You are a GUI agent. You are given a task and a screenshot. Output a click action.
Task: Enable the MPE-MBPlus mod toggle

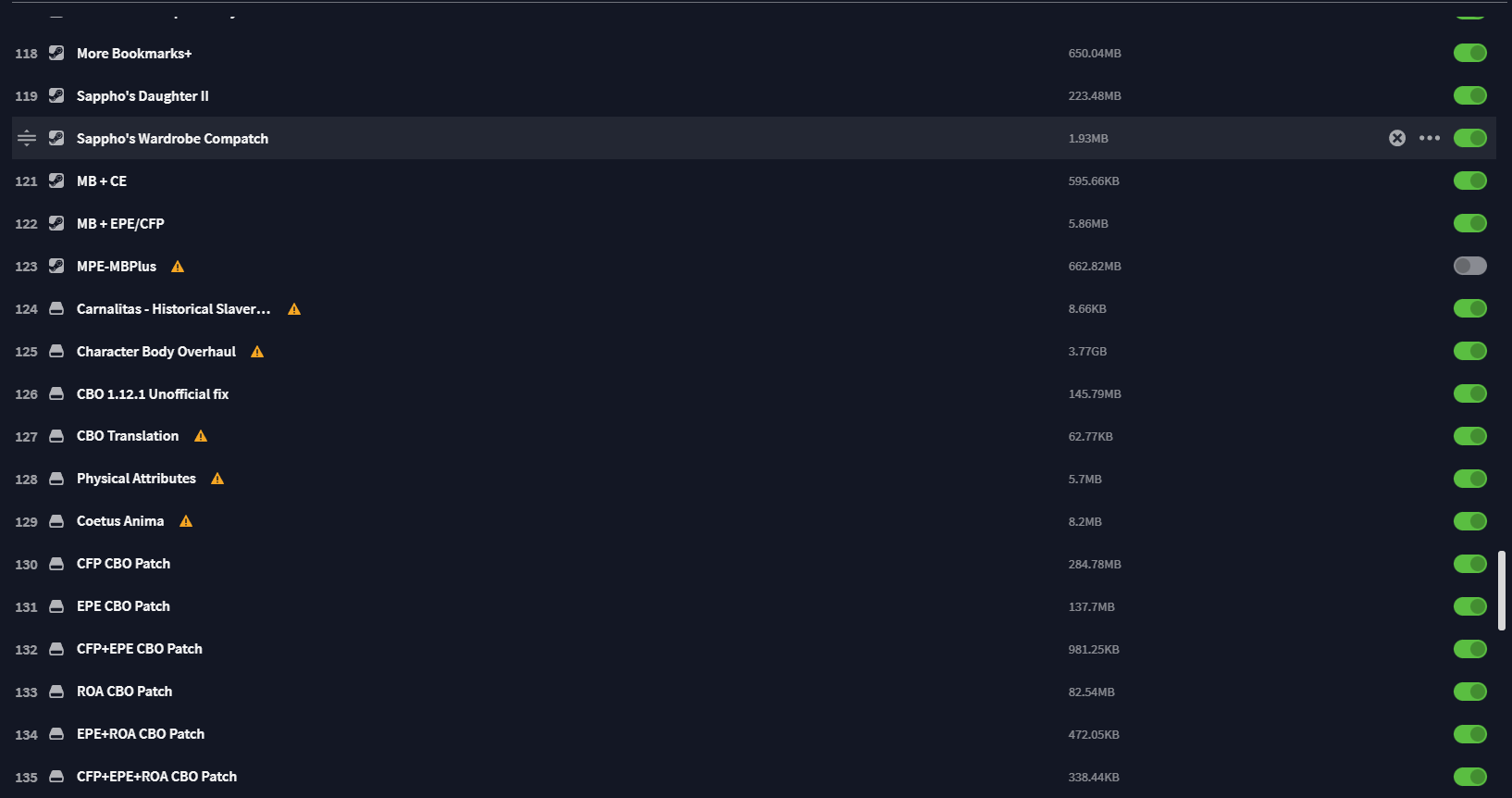[x=1469, y=266]
